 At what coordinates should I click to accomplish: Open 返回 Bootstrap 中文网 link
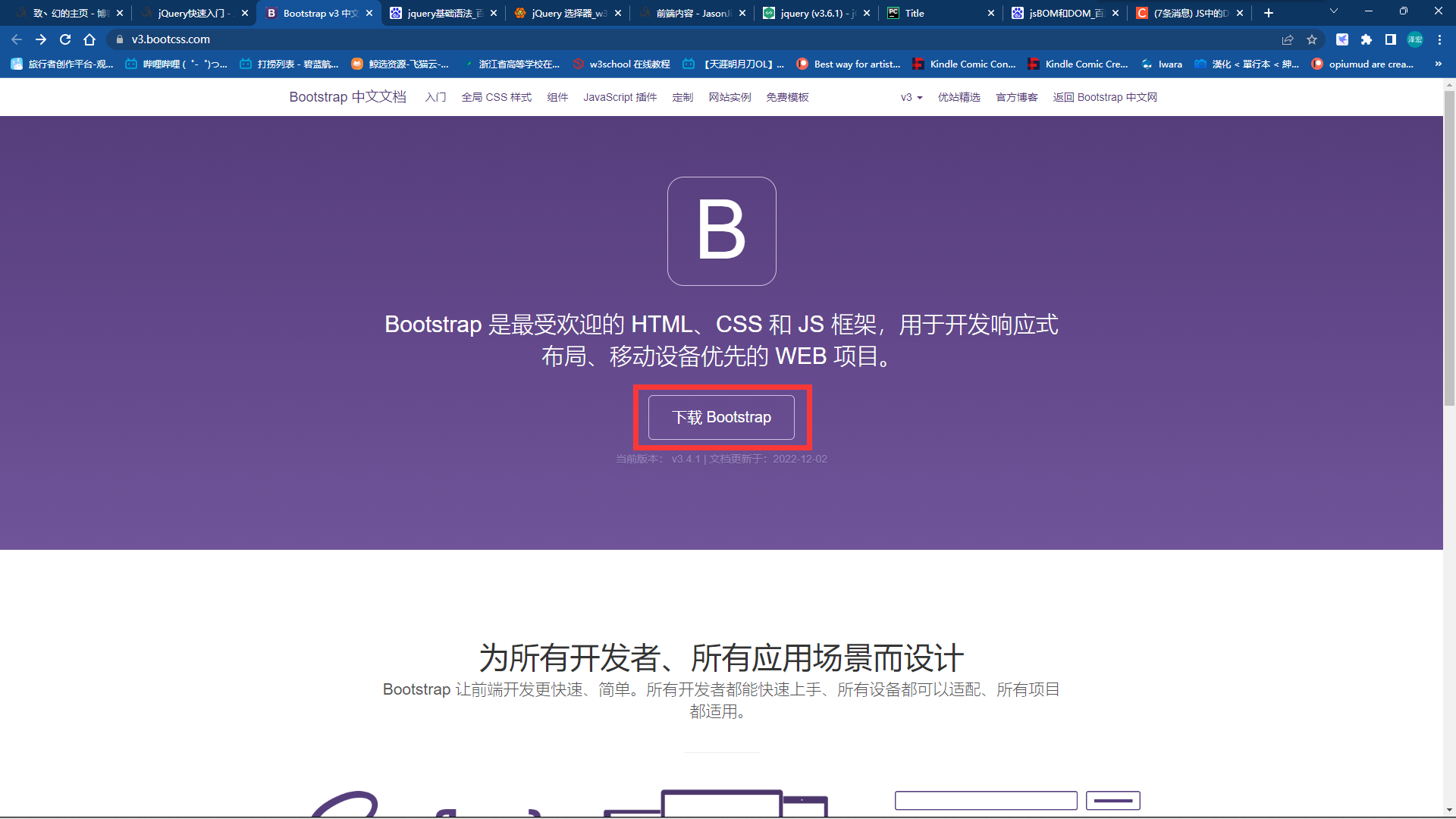[1105, 97]
